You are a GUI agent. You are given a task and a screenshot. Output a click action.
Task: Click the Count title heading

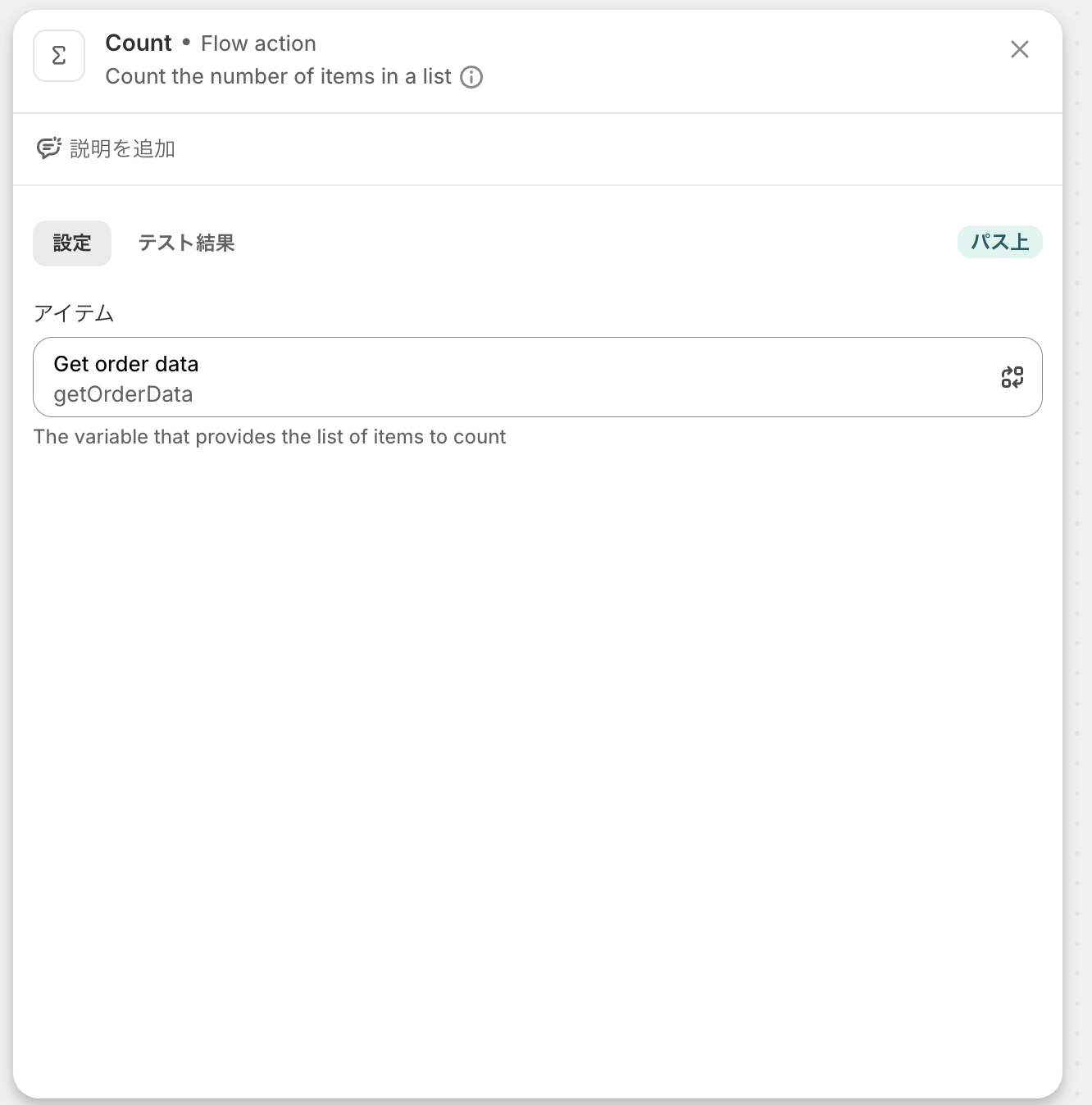tap(139, 43)
